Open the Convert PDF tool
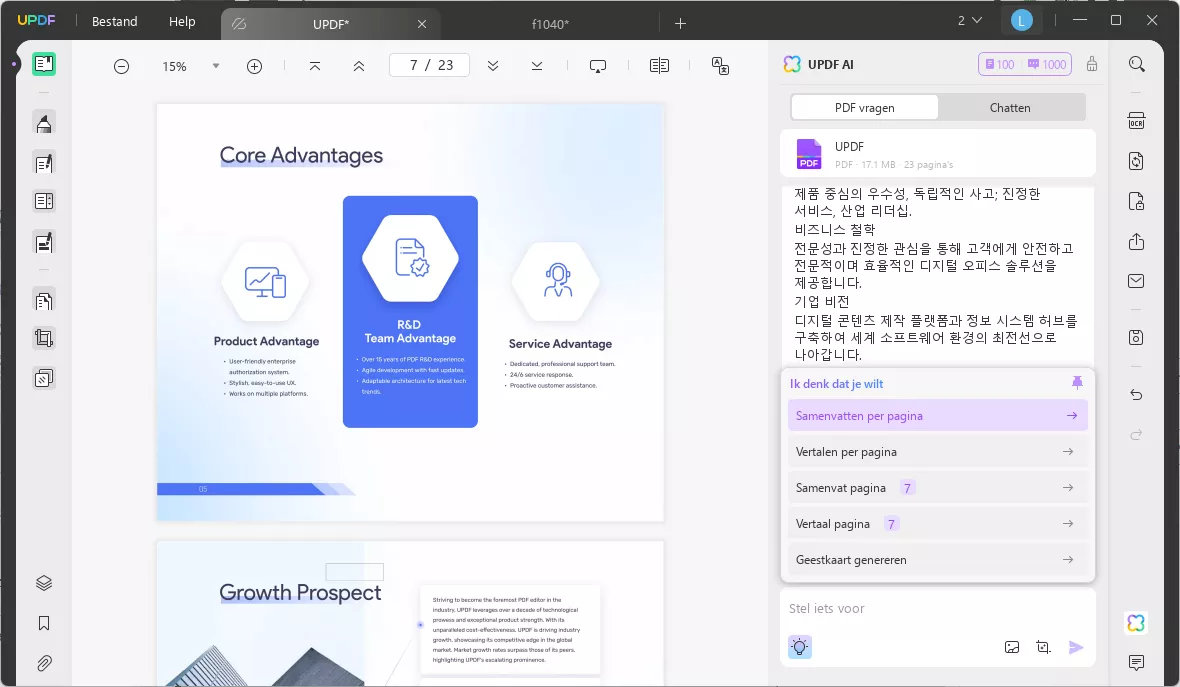This screenshot has width=1180, height=687. point(1136,161)
